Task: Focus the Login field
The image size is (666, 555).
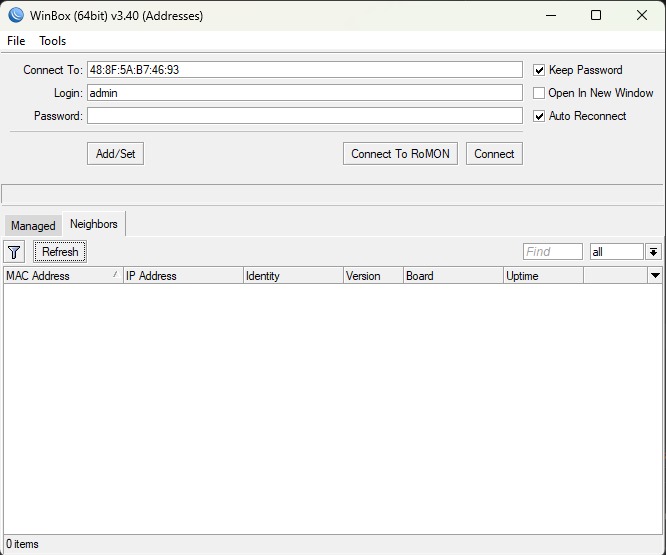Action: point(305,93)
